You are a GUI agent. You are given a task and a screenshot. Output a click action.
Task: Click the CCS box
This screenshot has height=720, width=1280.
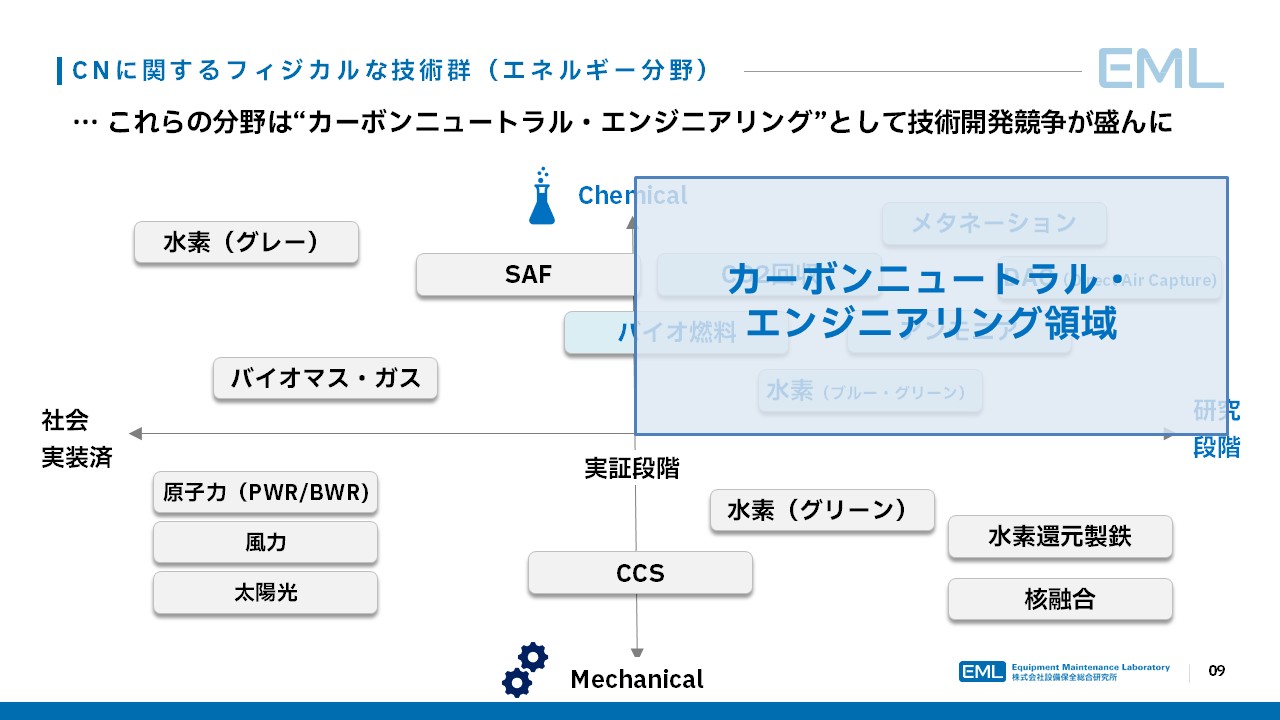point(640,574)
